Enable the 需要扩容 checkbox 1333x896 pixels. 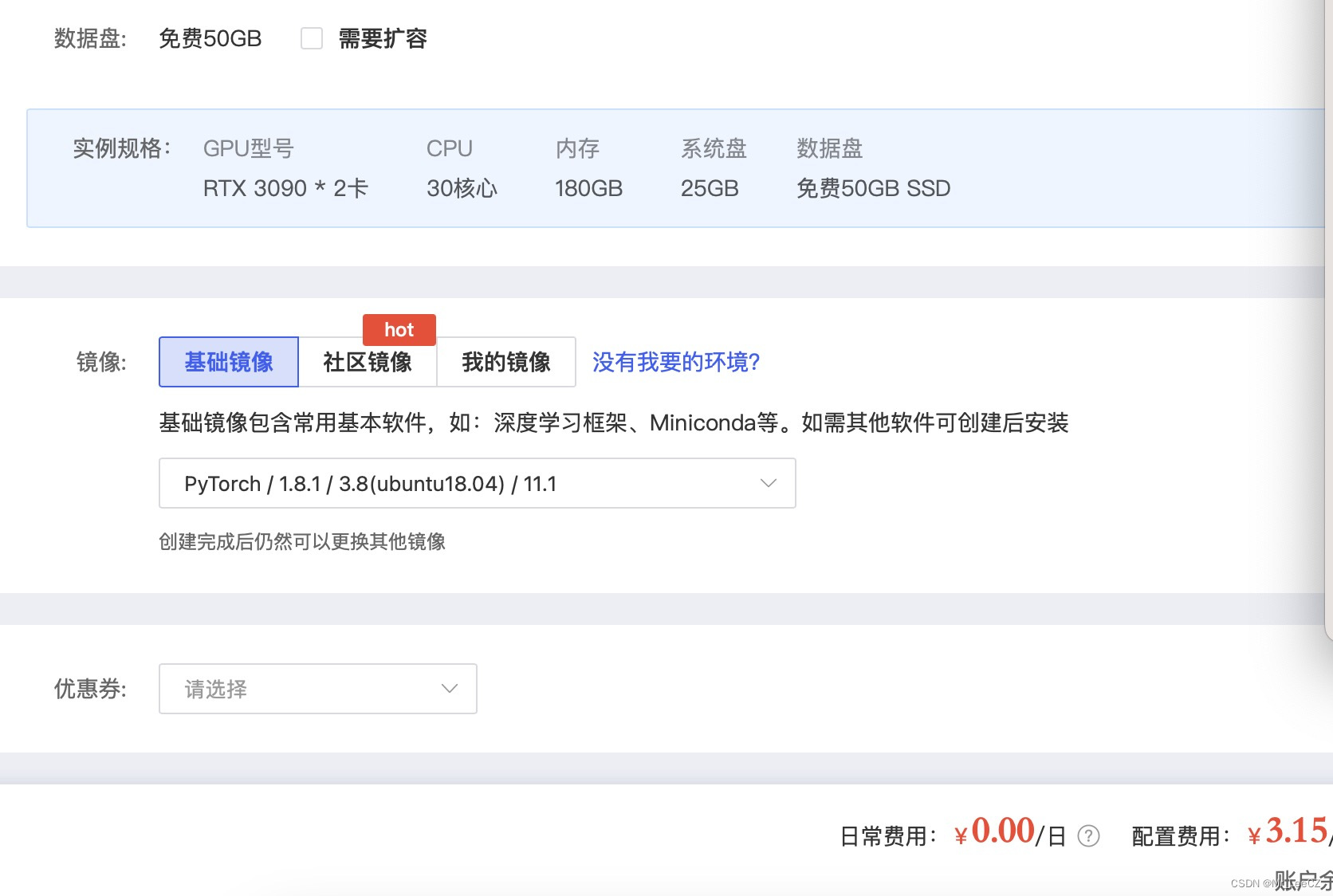click(x=312, y=38)
